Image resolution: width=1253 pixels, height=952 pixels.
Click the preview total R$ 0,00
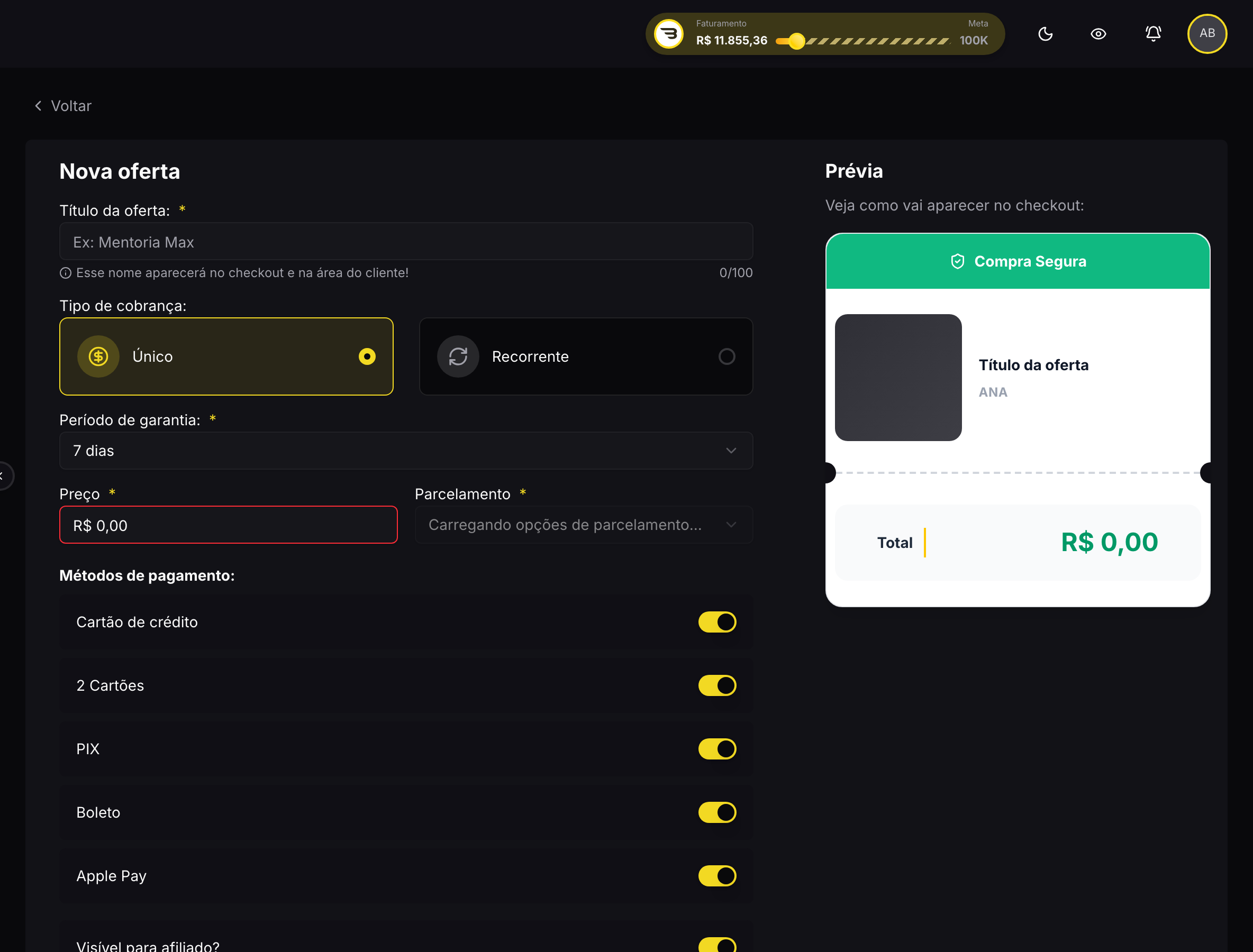(x=1109, y=542)
